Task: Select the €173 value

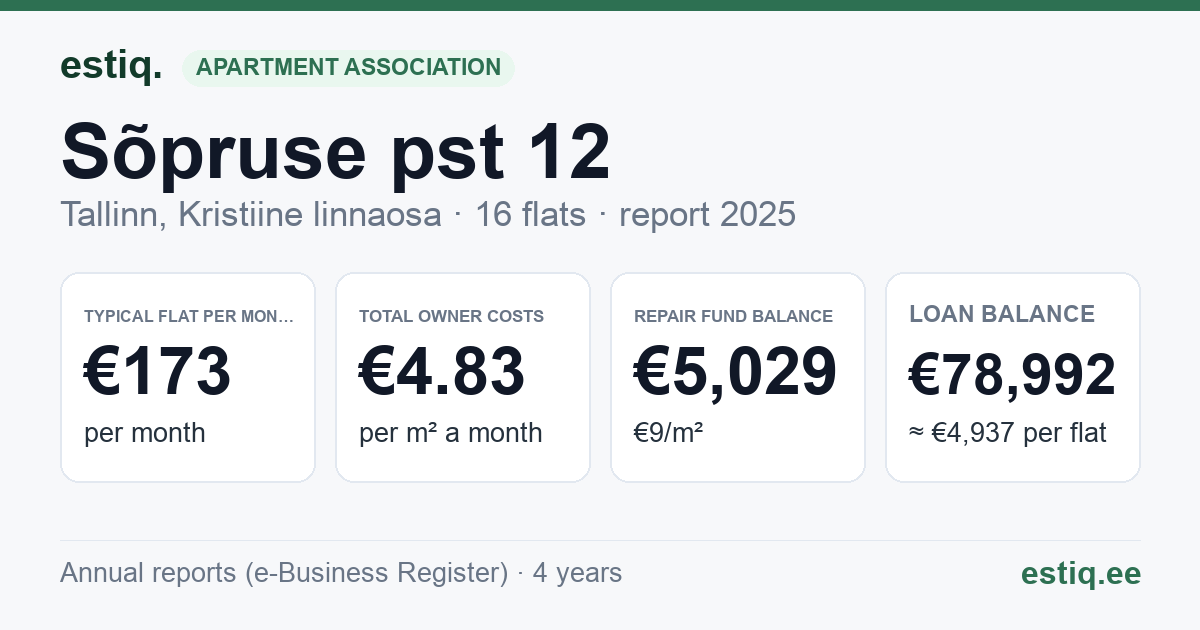Action: (158, 371)
